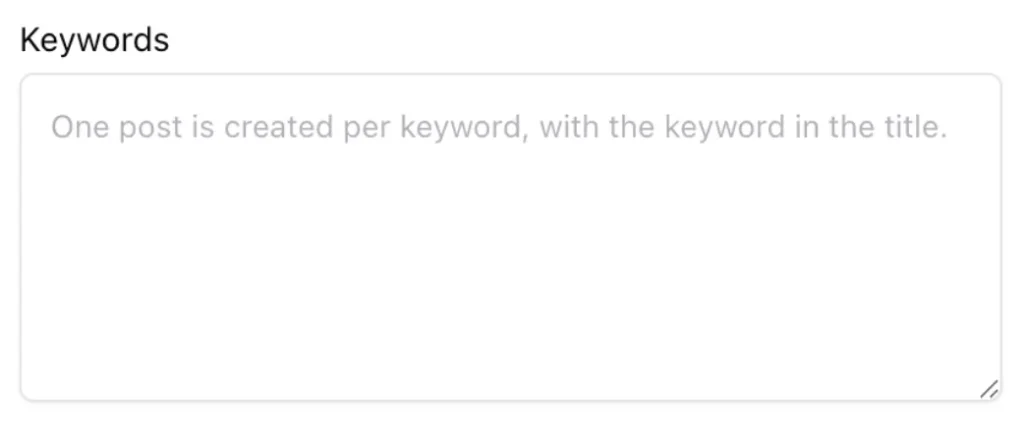Image resolution: width=1024 pixels, height=443 pixels.
Task: Set focus on the rounded Keywords input box
Action: click(511, 237)
